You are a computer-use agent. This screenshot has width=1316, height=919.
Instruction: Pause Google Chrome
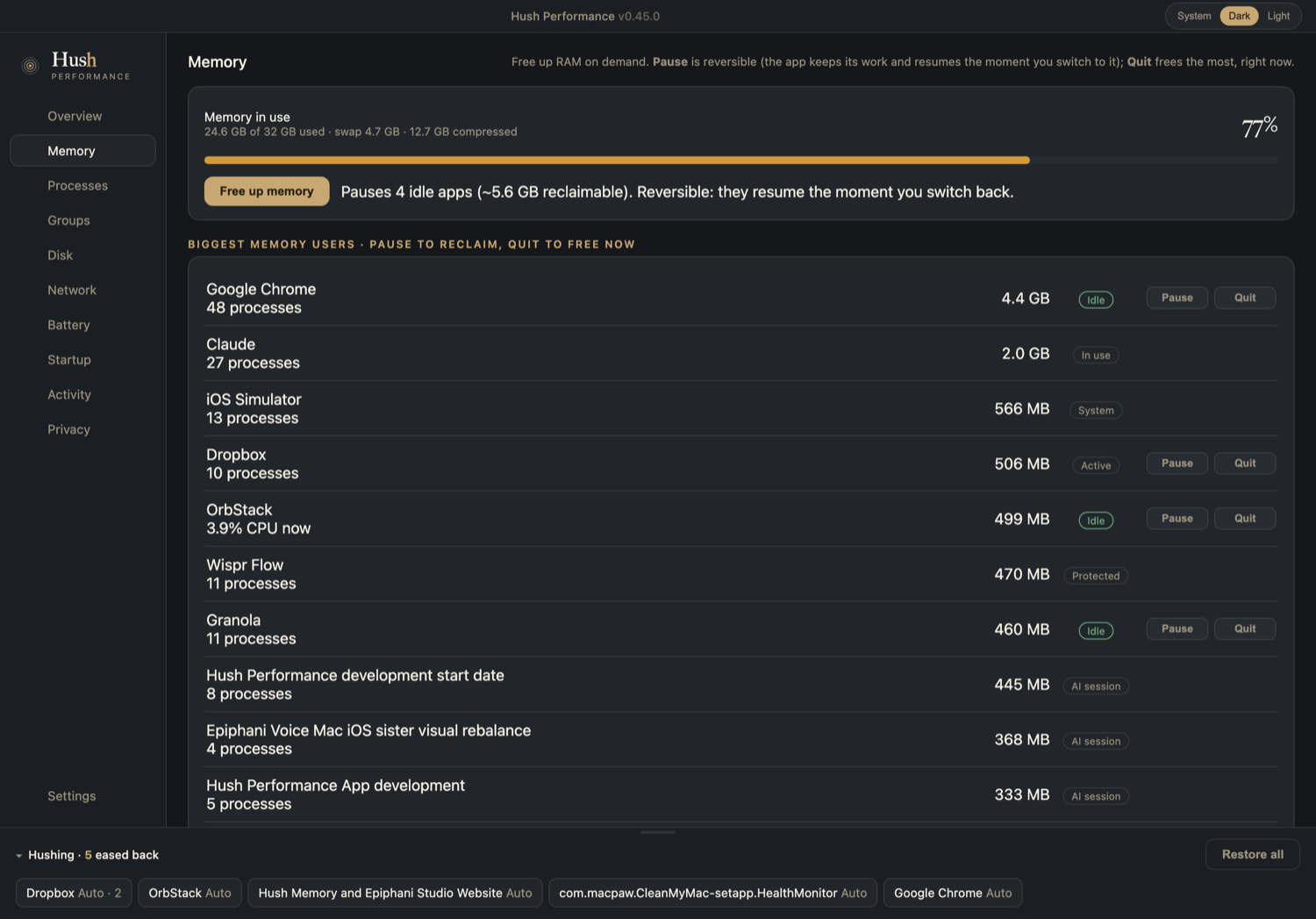pos(1177,298)
